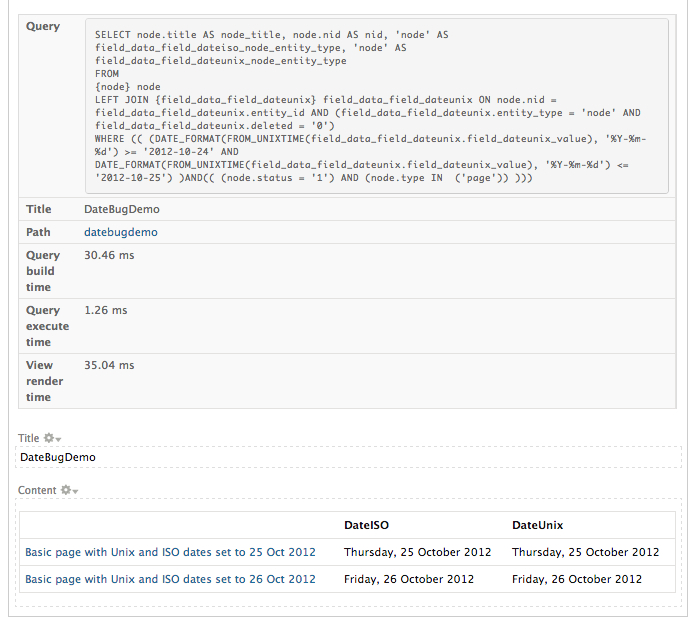Image resolution: width=693 pixels, height=626 pixels.
Task: Click the DateUnix column header
Action: [537, 525]
